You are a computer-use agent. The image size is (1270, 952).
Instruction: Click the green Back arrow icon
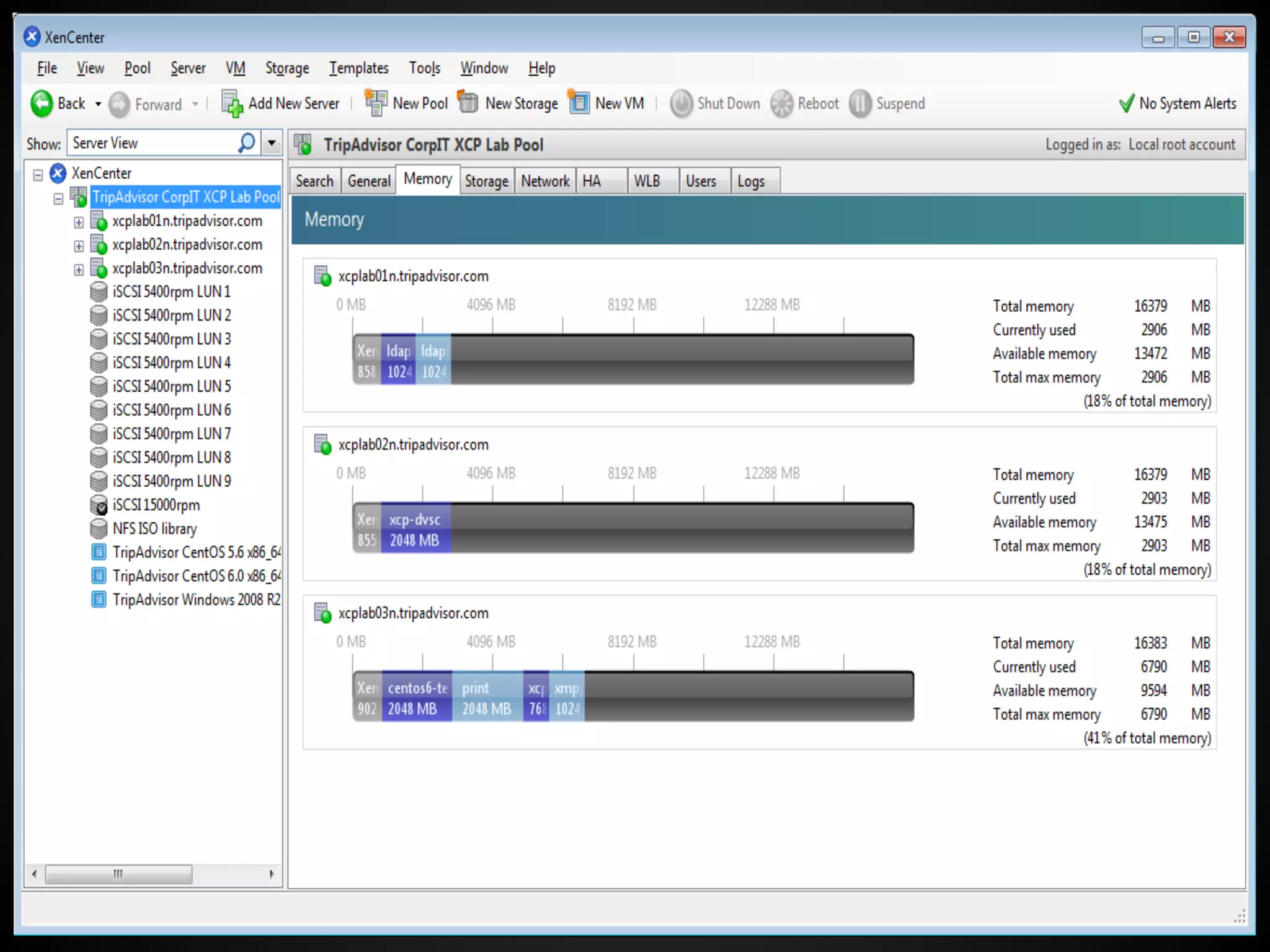coord(42,104)
